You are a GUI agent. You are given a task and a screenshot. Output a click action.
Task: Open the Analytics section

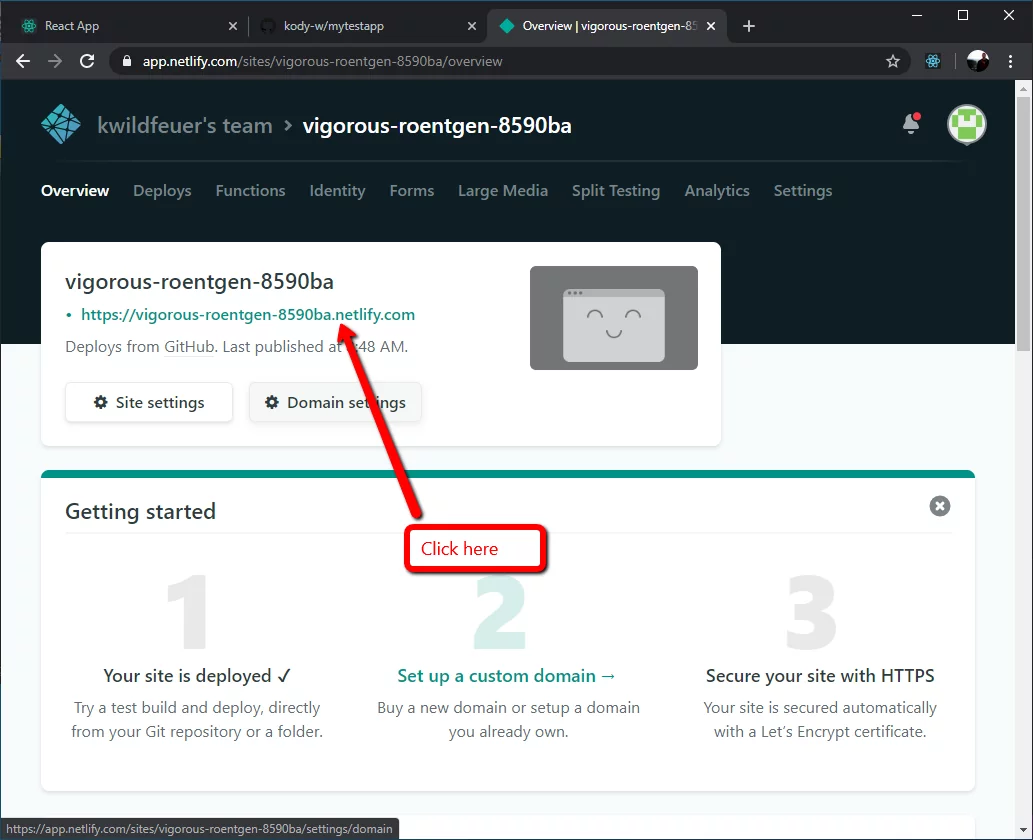[717, 190]
